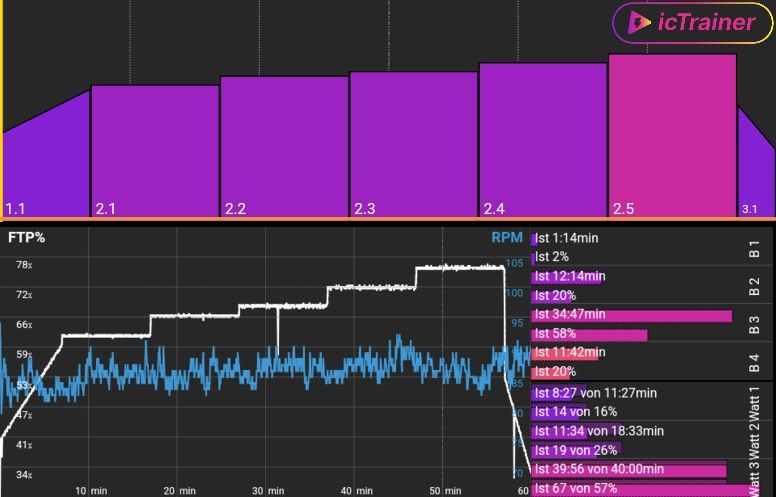776x497 pixels.
Task: Click the red 'Ist 11:42min' B4 bar
Action: pos(568,353)
